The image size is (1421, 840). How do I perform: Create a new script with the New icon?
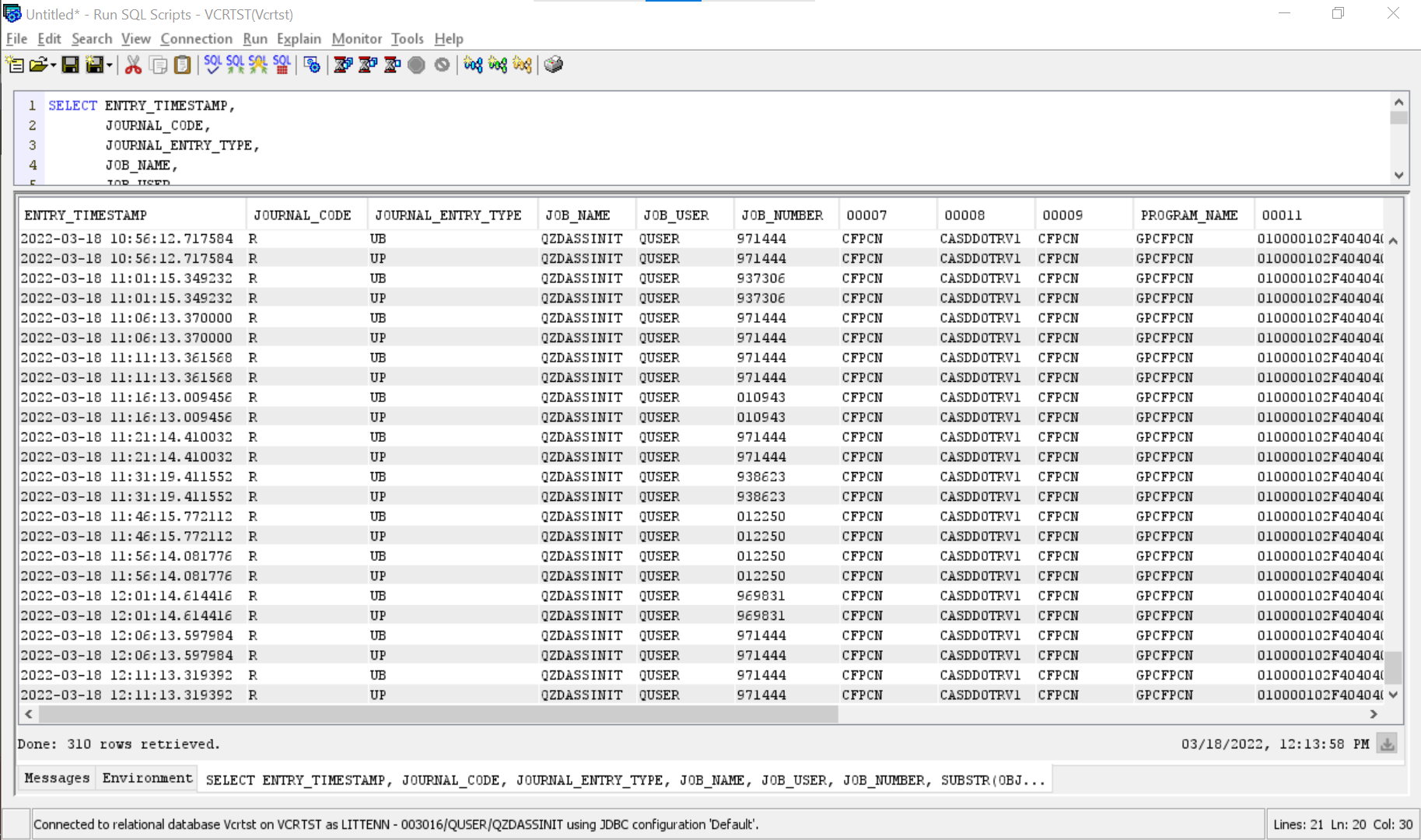click(14, 65)
